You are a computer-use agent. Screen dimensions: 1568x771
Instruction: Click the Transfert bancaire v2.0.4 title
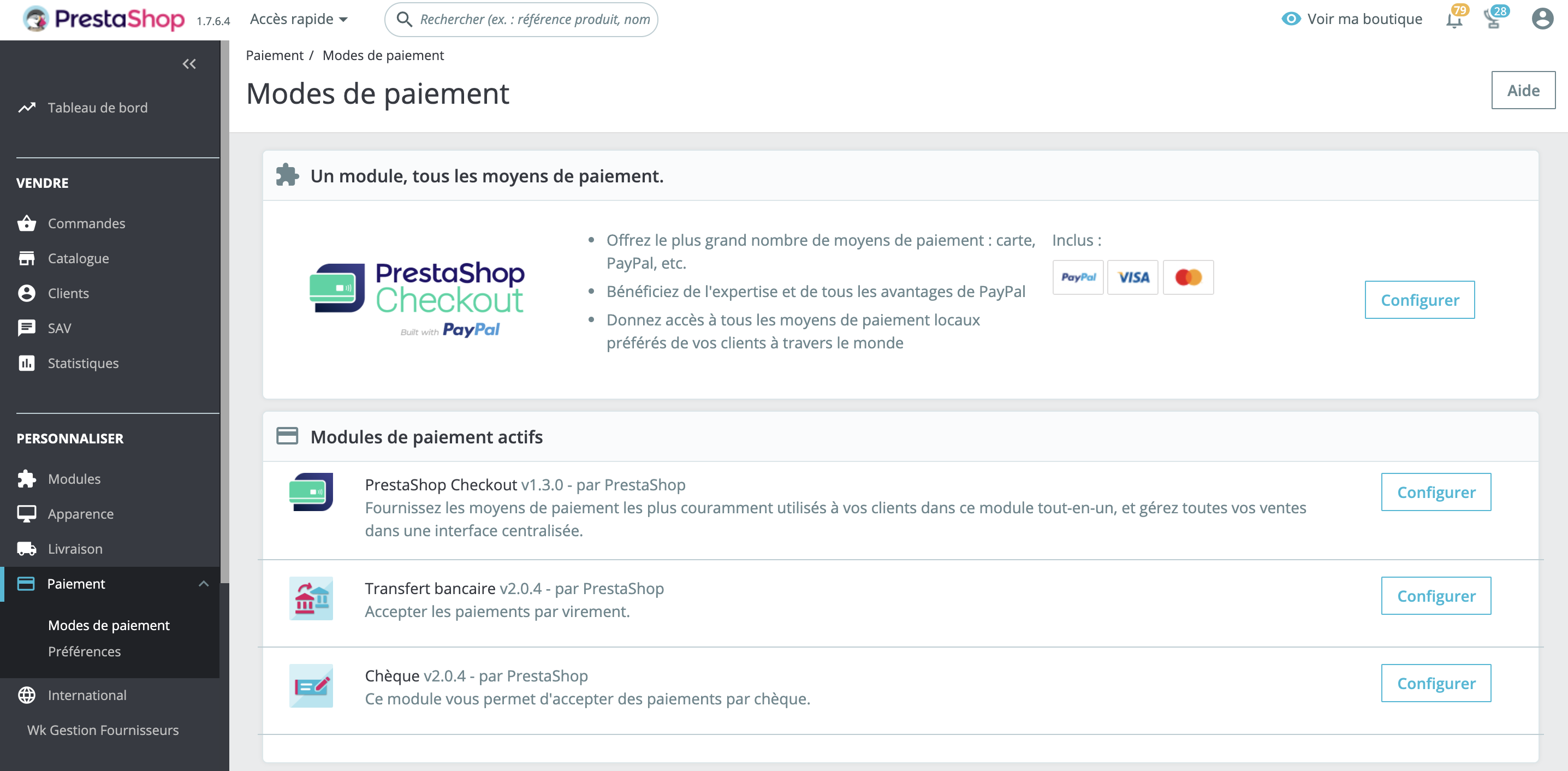pos(514,588)
